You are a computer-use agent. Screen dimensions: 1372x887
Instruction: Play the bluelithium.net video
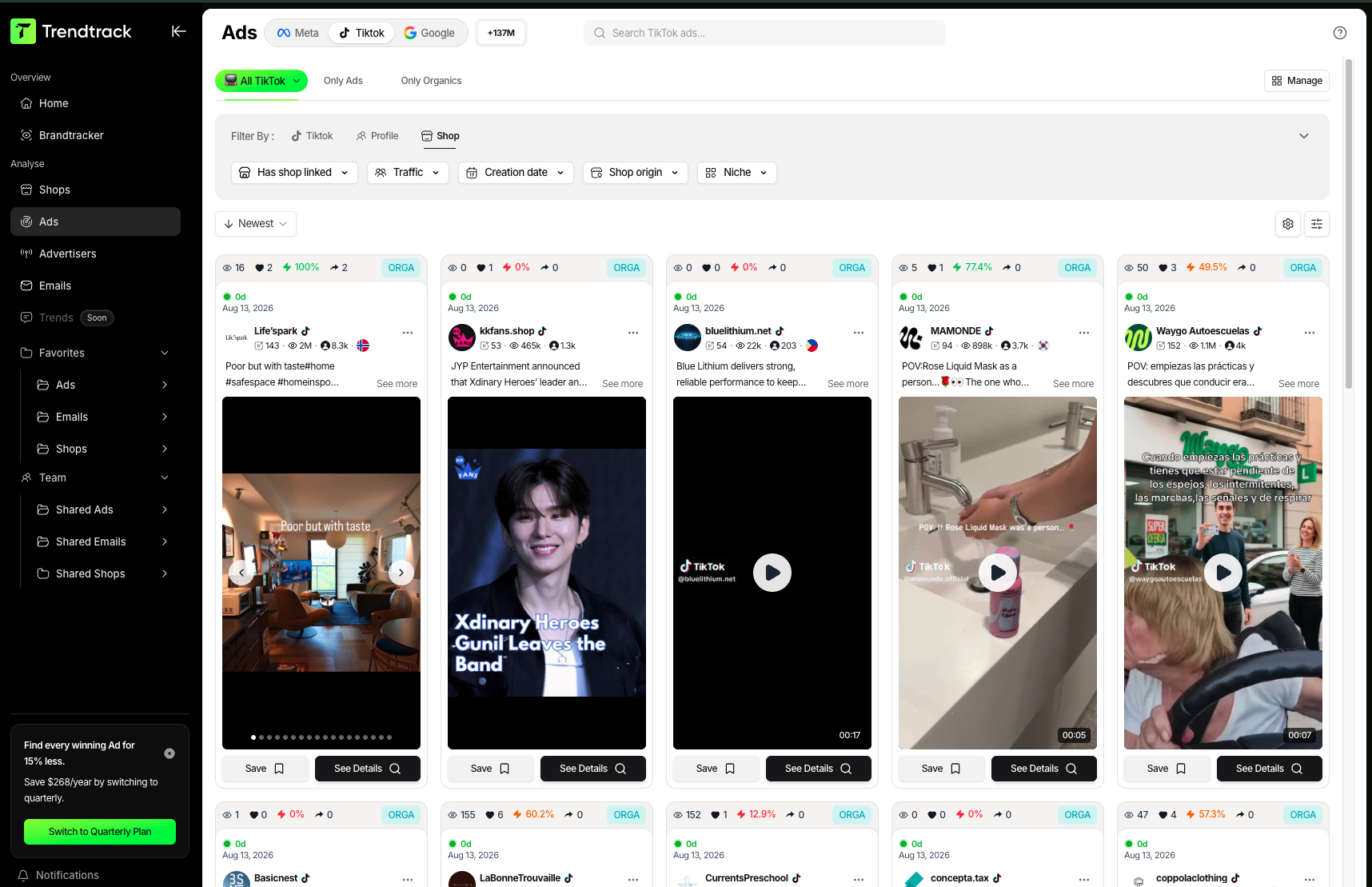tap(772, 573)
